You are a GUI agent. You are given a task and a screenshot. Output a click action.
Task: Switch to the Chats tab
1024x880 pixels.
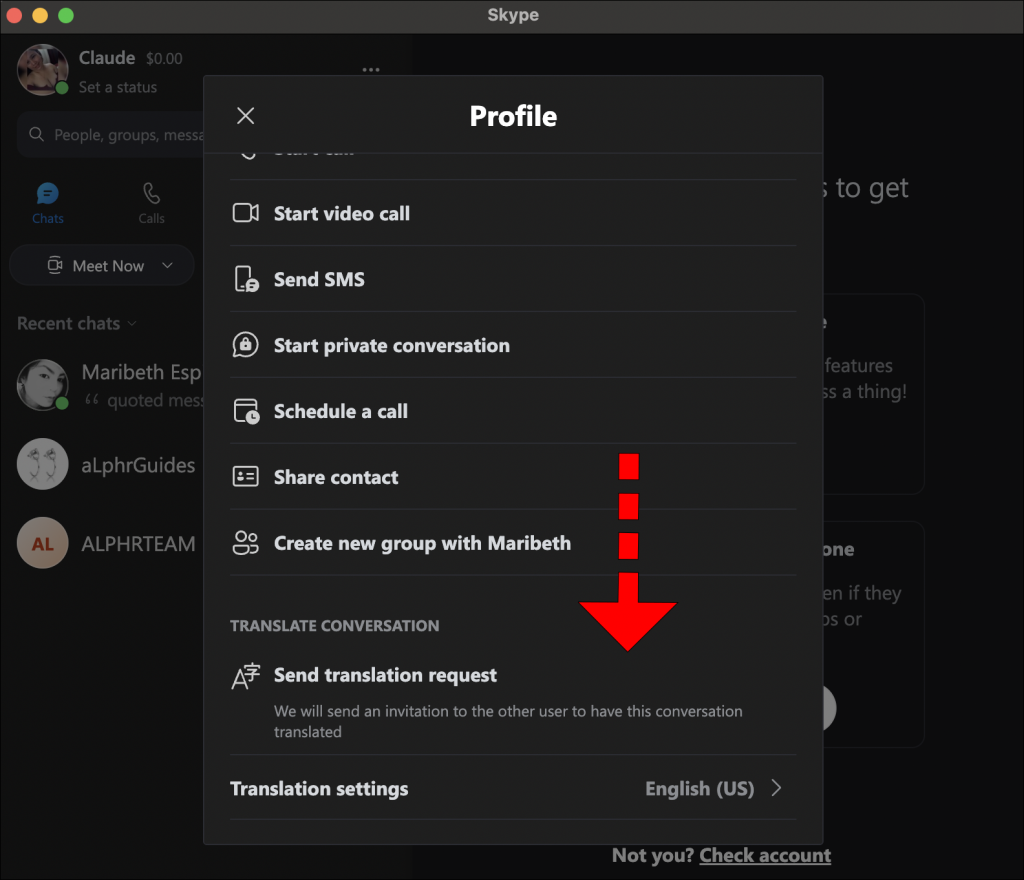pos(47,200)
